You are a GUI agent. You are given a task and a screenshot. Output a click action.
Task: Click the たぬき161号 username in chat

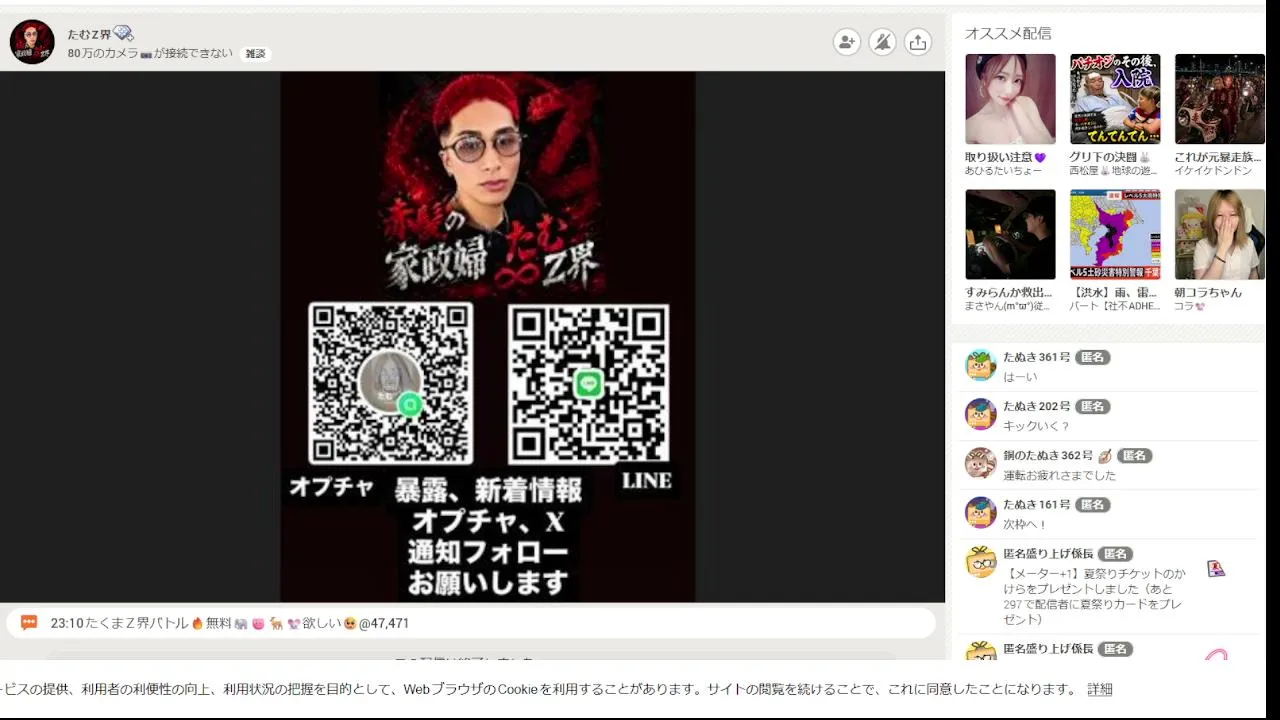click(x=1037, y=504)
